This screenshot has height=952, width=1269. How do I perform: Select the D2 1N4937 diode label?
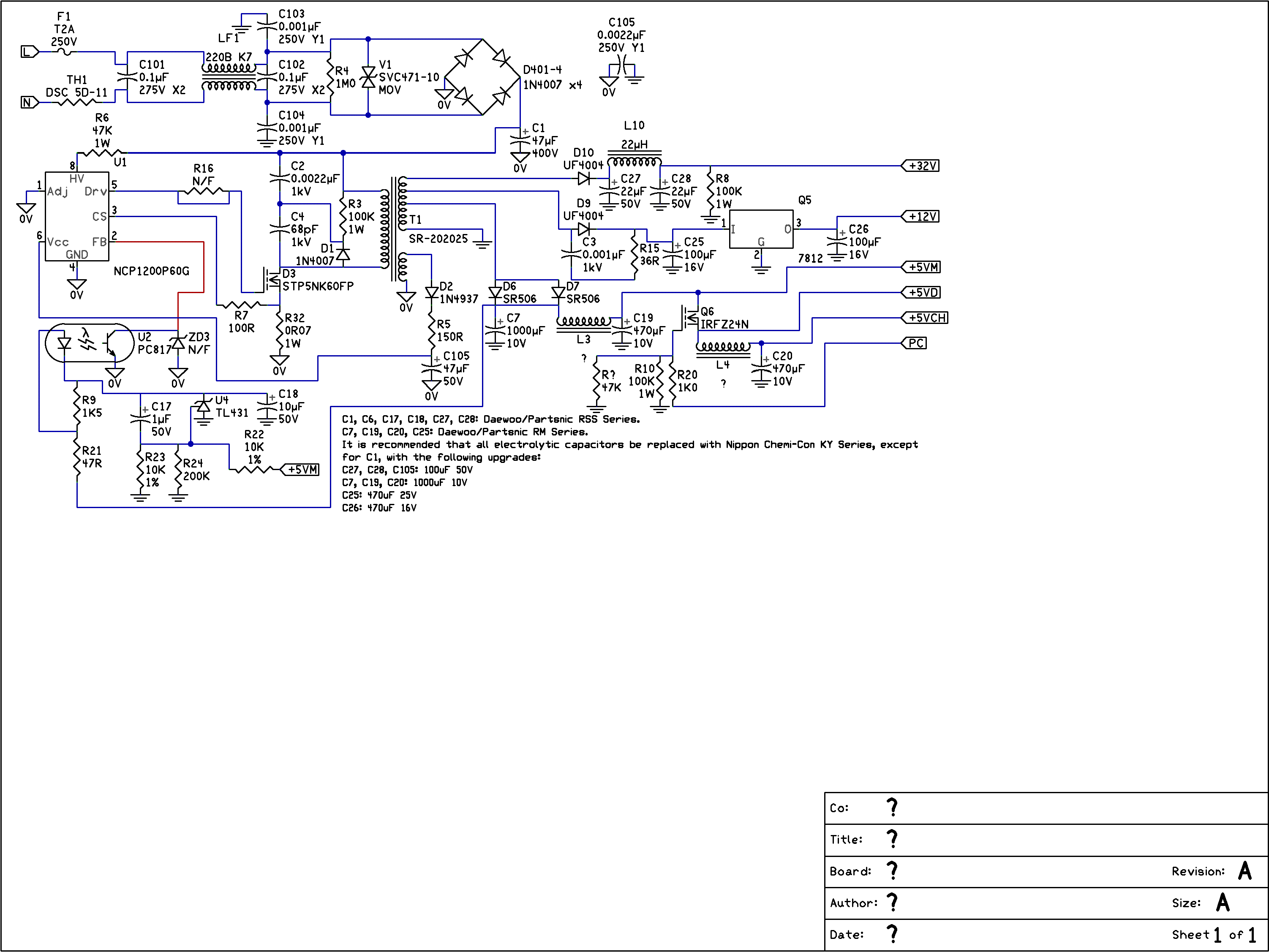[x=458, y=292]
